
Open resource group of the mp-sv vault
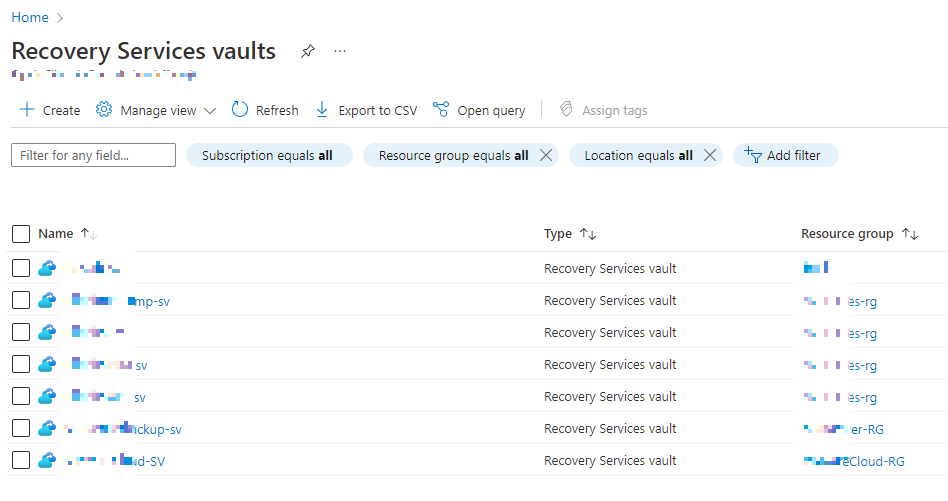[840, 301]
